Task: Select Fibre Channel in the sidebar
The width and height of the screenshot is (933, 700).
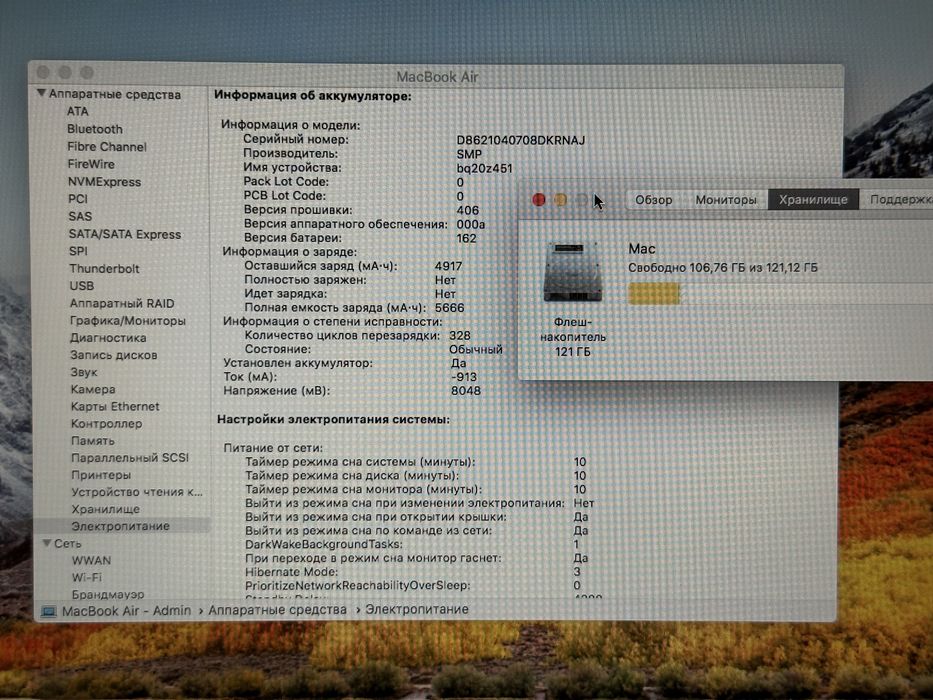Action: 107,146
